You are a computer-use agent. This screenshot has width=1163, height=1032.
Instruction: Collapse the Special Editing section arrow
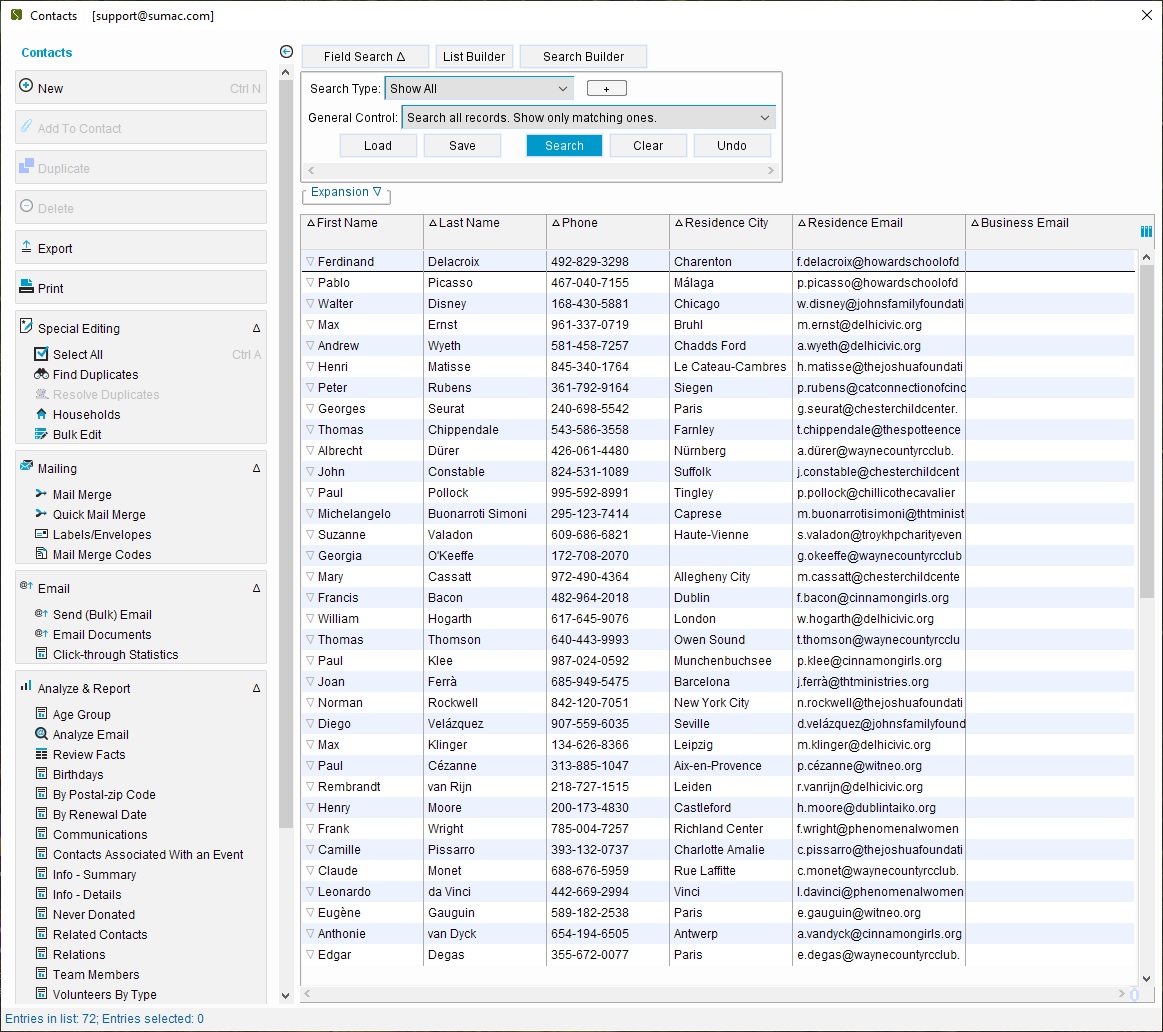[257, 328]
